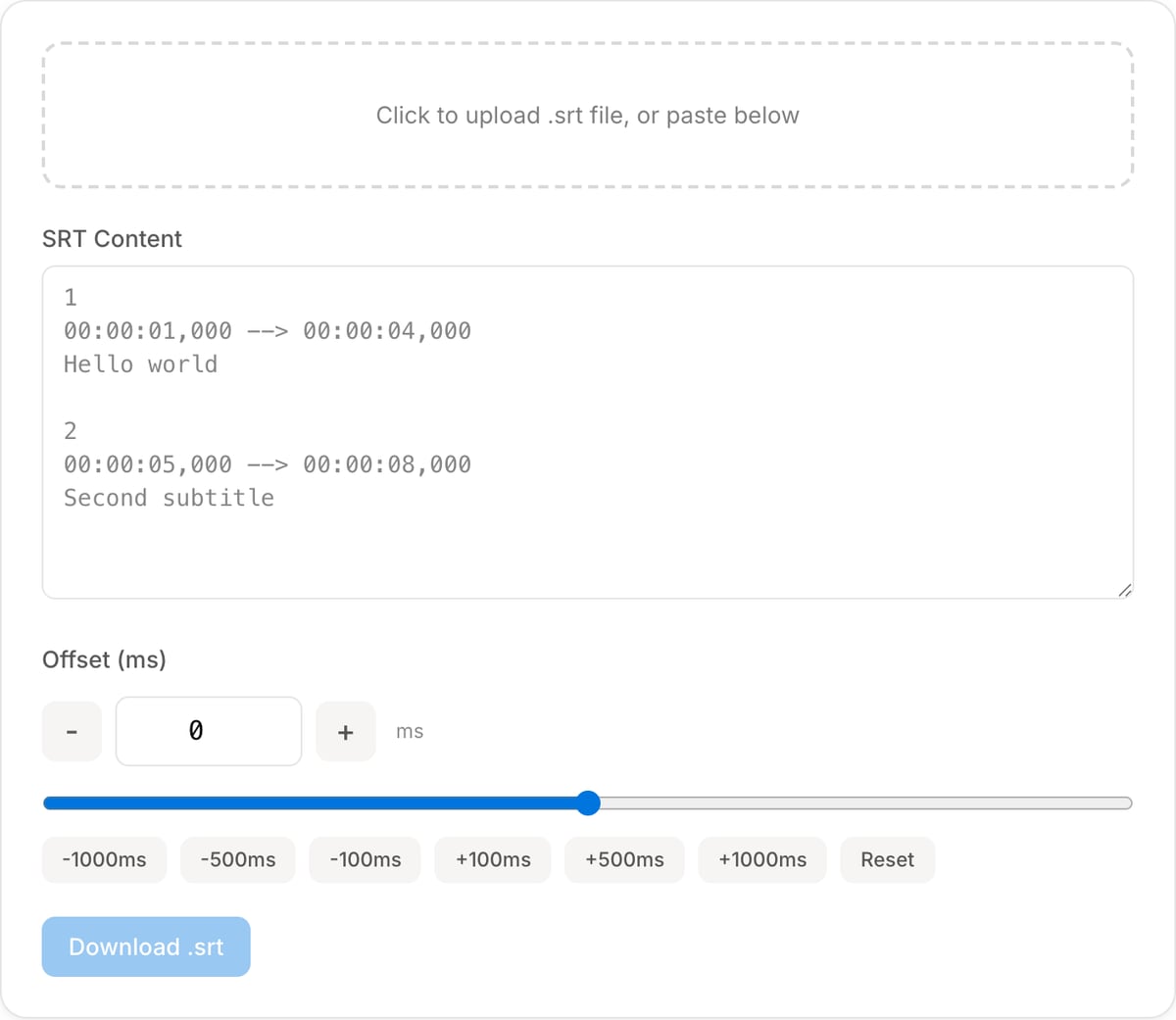Increase offset with the plus button
This screenshot has height=1020, width=1176.
coord(345,731)
